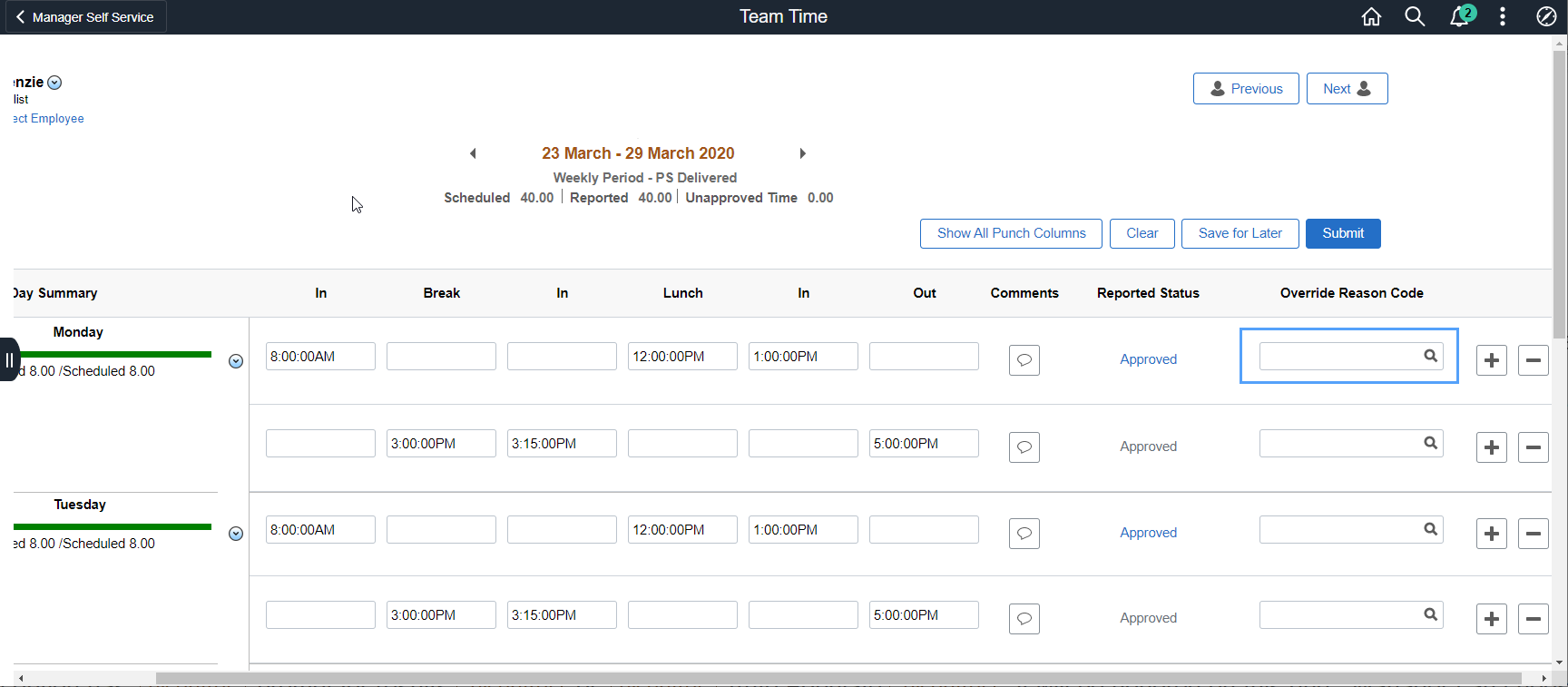The height and width of the screenshot is (687, 1568).
Task: Delete Tuesday second row with minus button
Action: [1534, 619]
